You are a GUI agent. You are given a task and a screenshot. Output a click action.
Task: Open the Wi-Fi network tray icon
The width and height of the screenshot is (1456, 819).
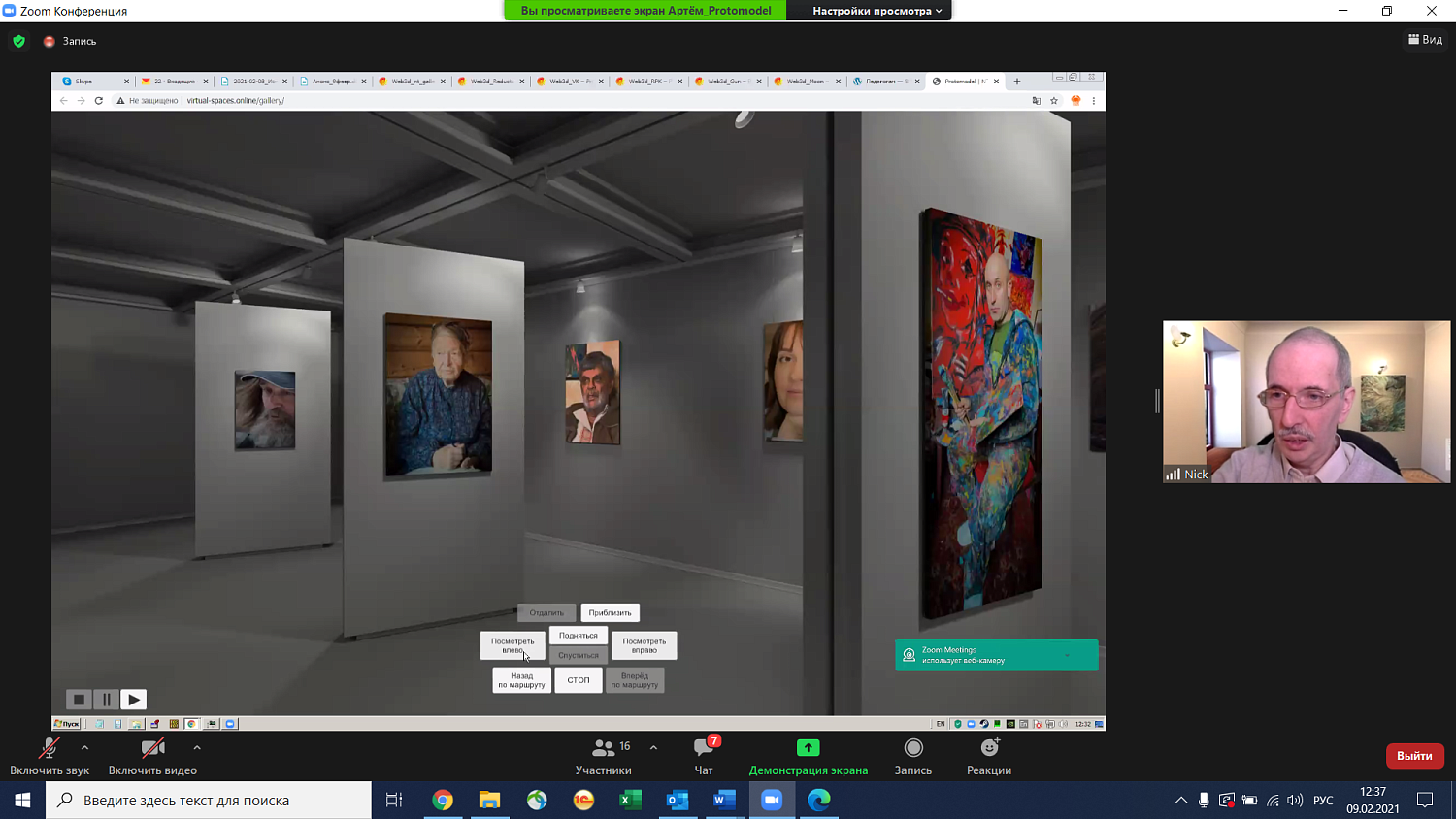(x=1273, y=801)
